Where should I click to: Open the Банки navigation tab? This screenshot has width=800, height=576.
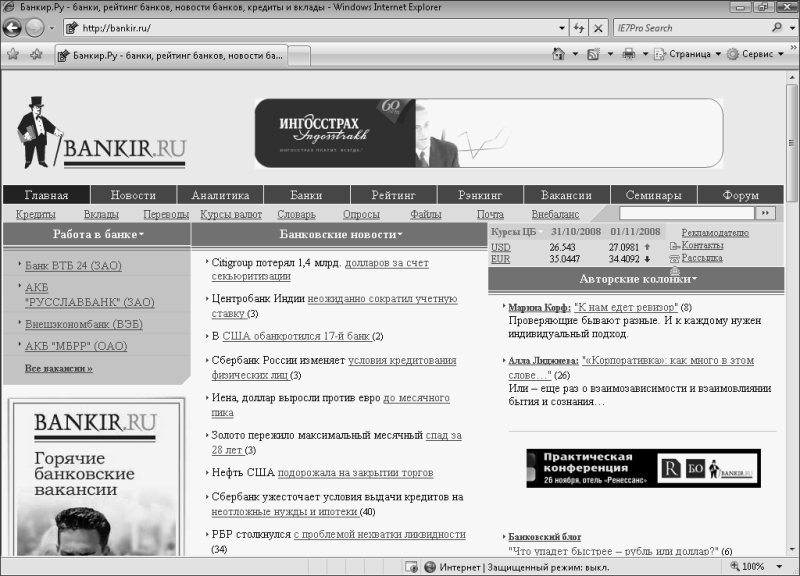click(x=306, y=195)
